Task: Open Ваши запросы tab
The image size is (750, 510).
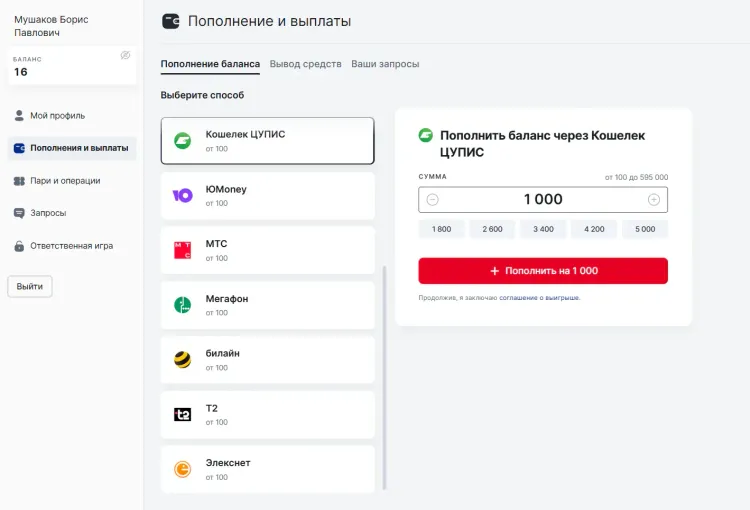Action: coord(385,64)
